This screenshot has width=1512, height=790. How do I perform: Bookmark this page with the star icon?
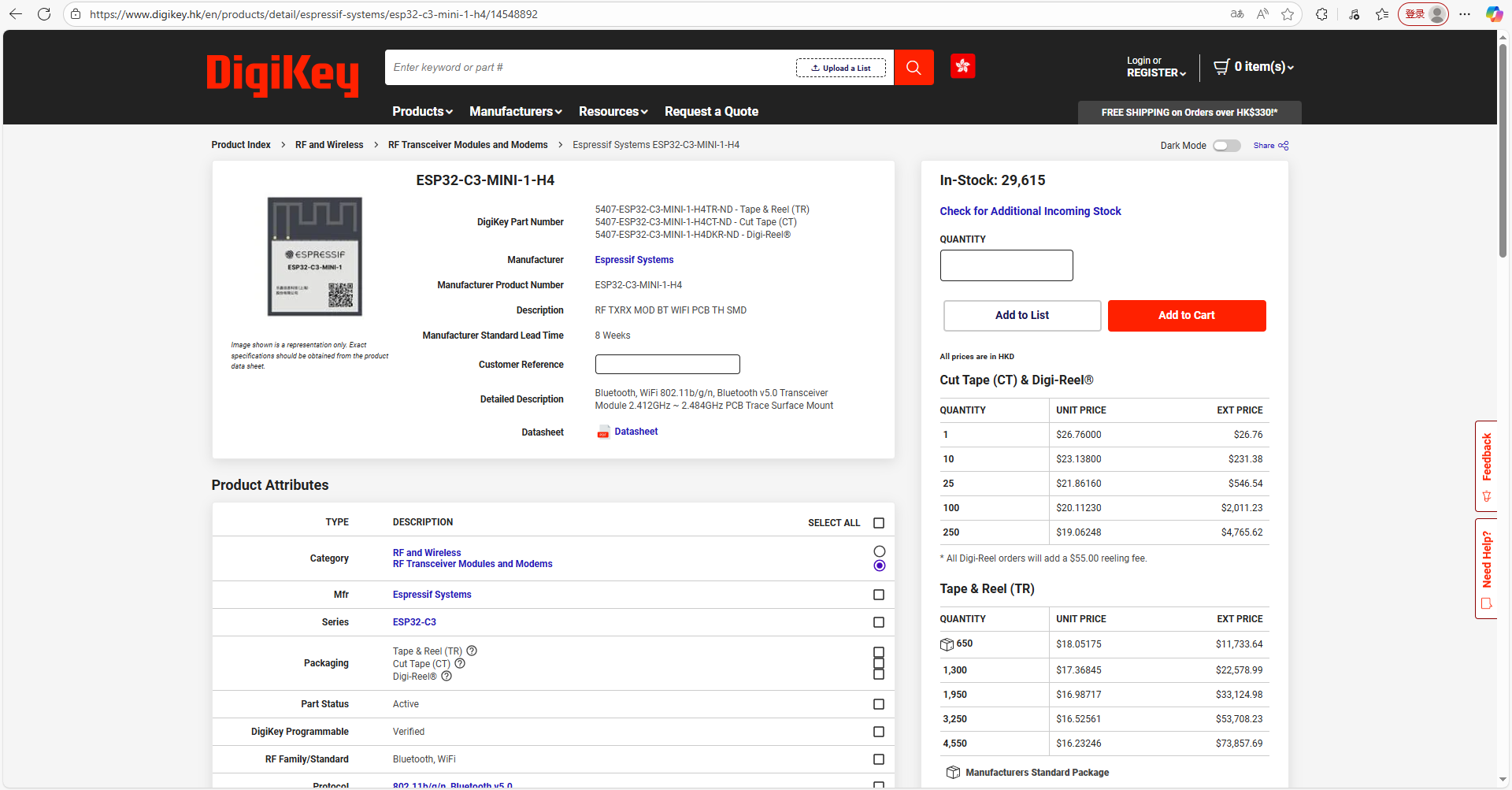point(1288,14)
